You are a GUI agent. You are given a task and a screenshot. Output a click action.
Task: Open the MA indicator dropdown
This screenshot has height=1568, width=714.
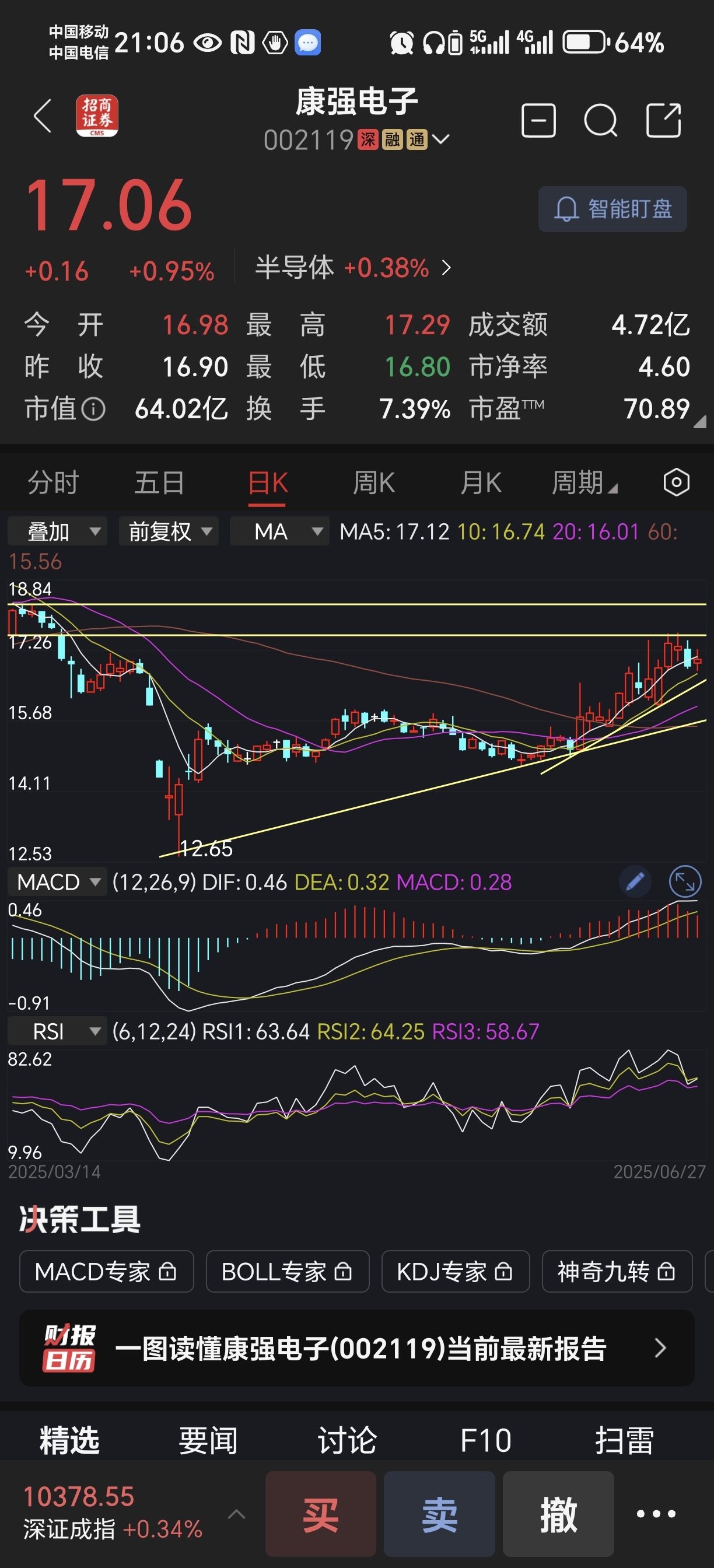point(279,531)
